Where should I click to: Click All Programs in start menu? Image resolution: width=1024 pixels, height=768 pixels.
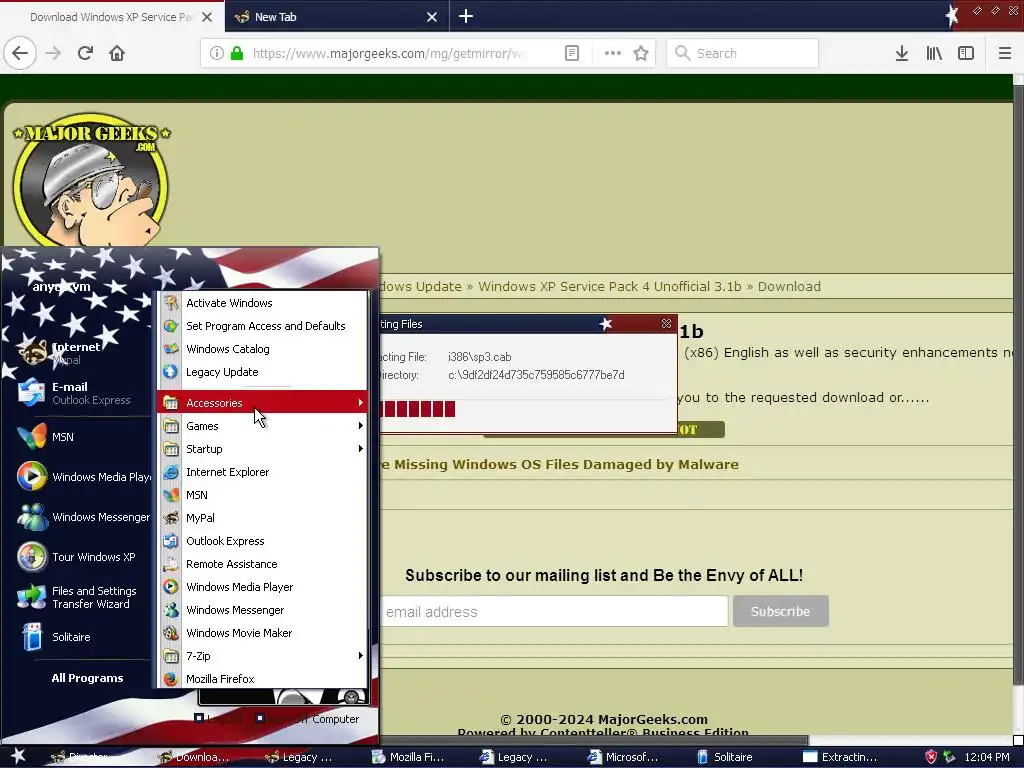[x=87, y=678]
